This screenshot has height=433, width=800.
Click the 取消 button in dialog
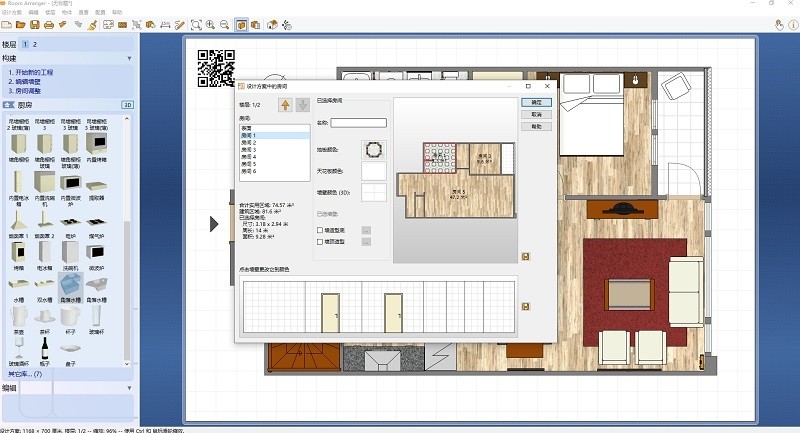tap(536, 114)
